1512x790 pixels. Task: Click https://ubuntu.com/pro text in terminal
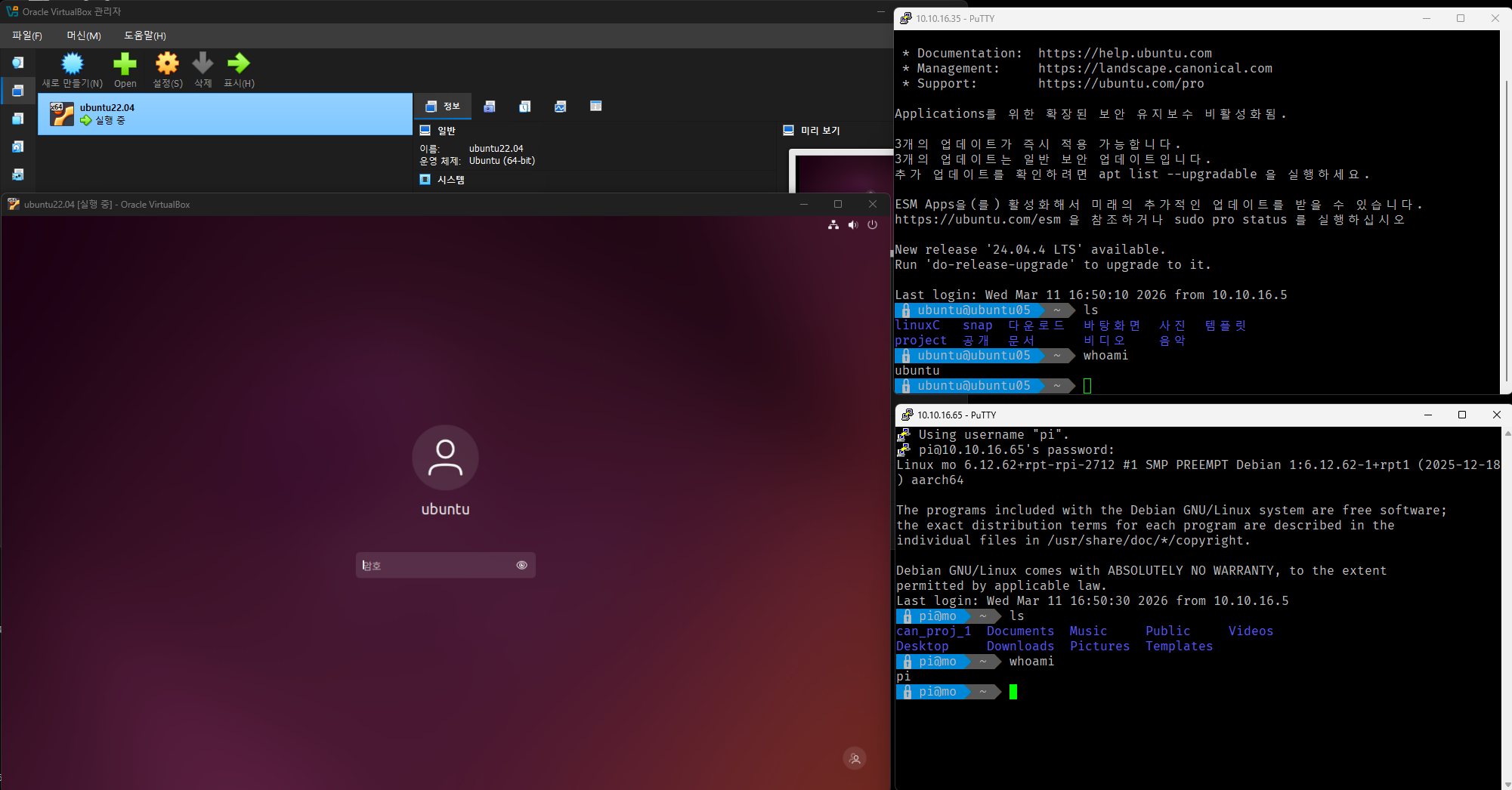(1121, 83)
